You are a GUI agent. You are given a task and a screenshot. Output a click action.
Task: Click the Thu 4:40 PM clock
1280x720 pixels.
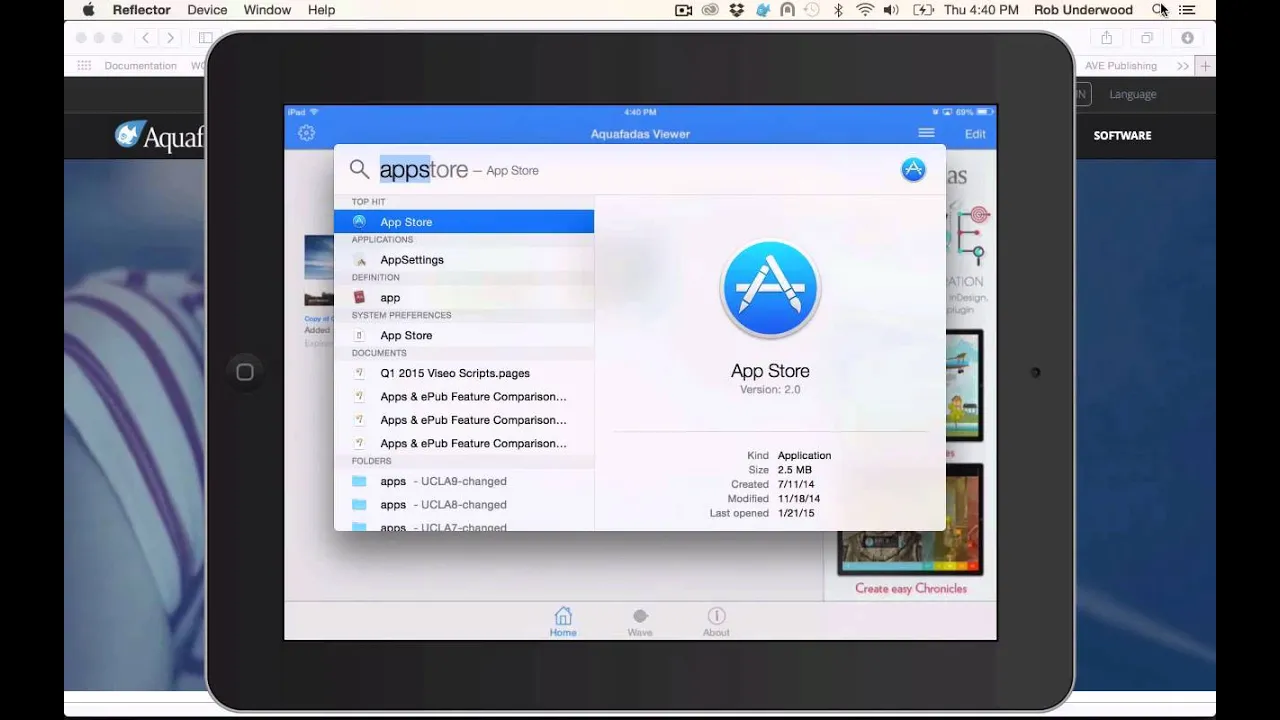pos(981,10)
